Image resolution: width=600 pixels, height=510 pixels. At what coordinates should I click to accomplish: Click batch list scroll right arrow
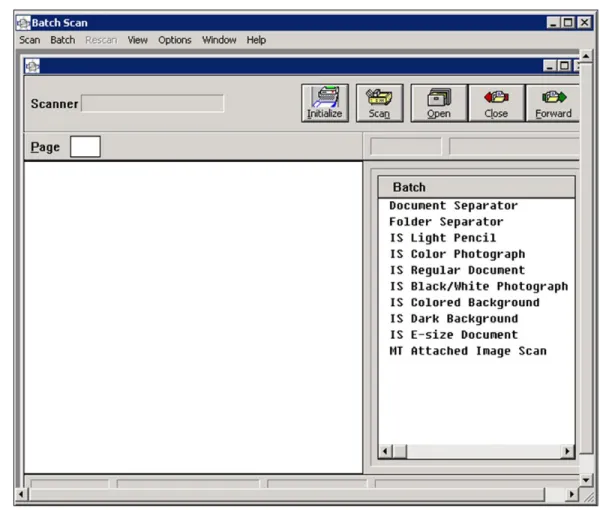[x=567, y=451]
